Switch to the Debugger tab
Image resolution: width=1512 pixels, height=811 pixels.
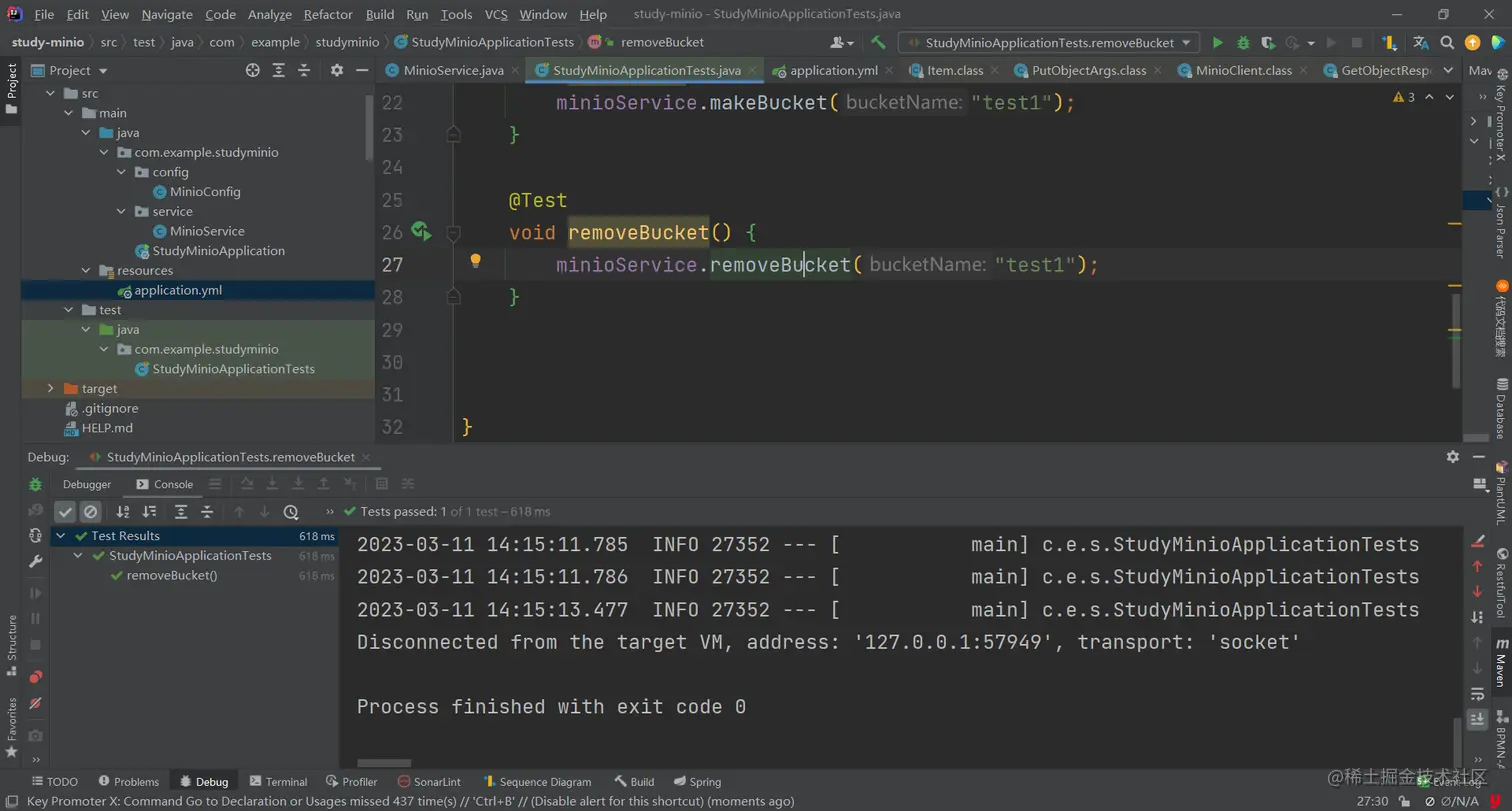pos(87,484)
